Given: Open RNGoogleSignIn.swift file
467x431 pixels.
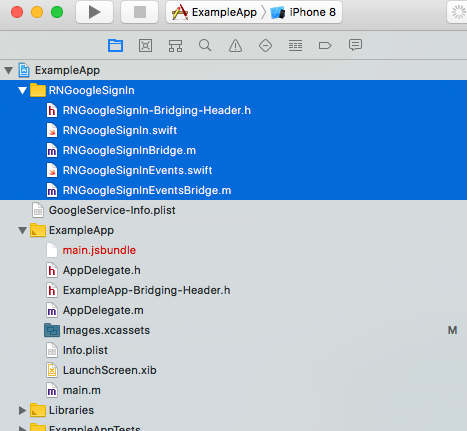Looking at the screenshot, I should [x=233, y=130].
